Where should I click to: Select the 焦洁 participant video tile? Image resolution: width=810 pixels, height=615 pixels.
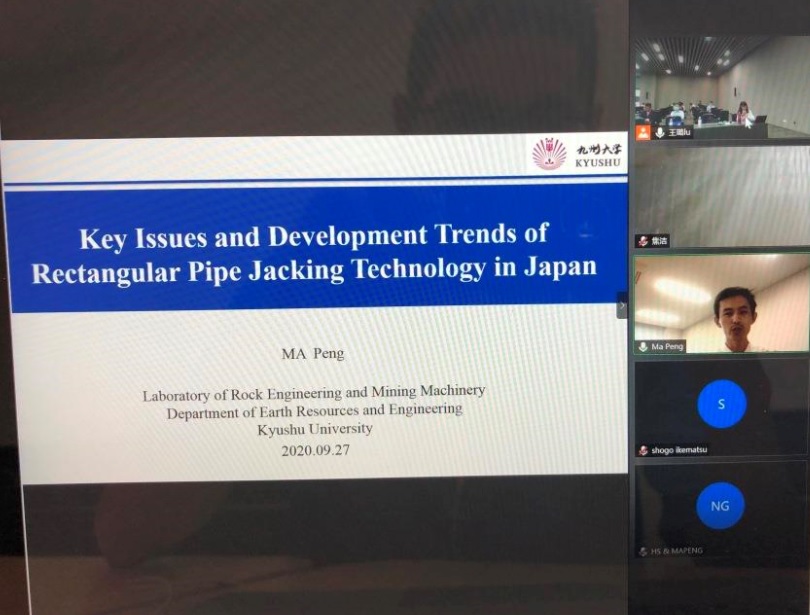coord(721,195)
